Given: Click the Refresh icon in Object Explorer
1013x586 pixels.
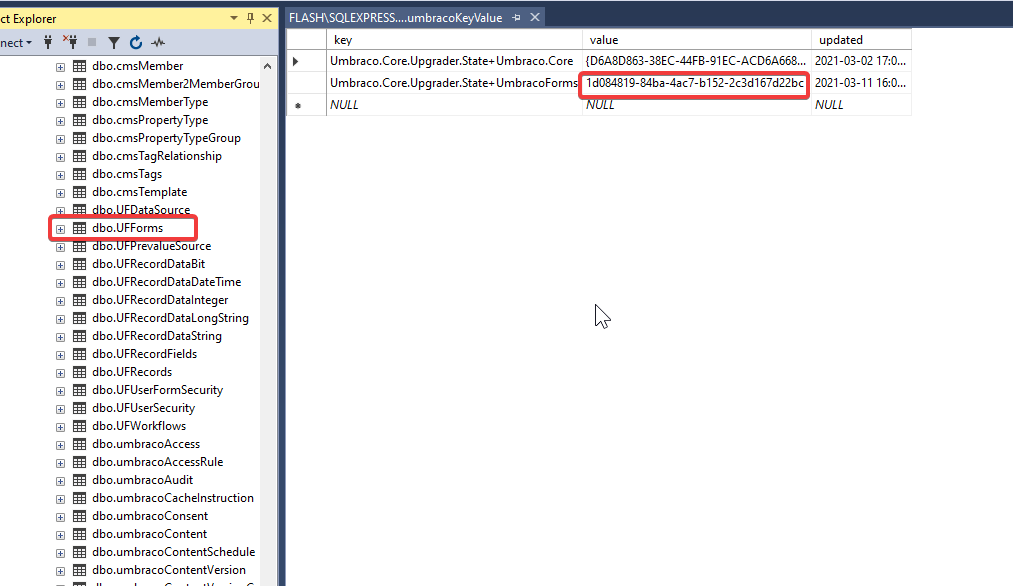Looking at the screenshot, I should tap(136, 42).
